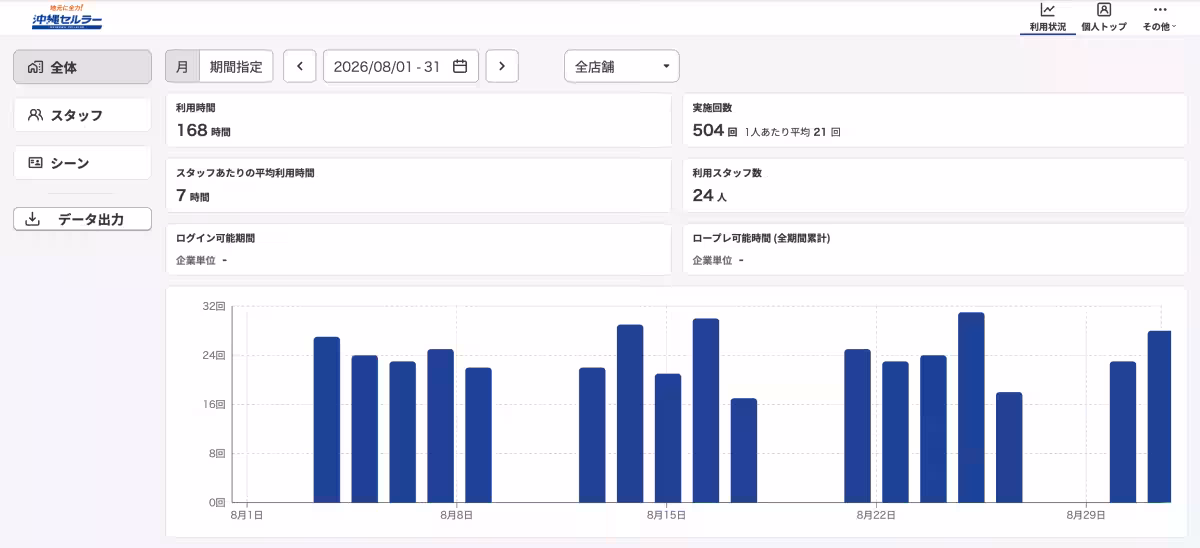Select 月 period mode
This screenshot has height=548, width=1200.
[x=182, y=66]
